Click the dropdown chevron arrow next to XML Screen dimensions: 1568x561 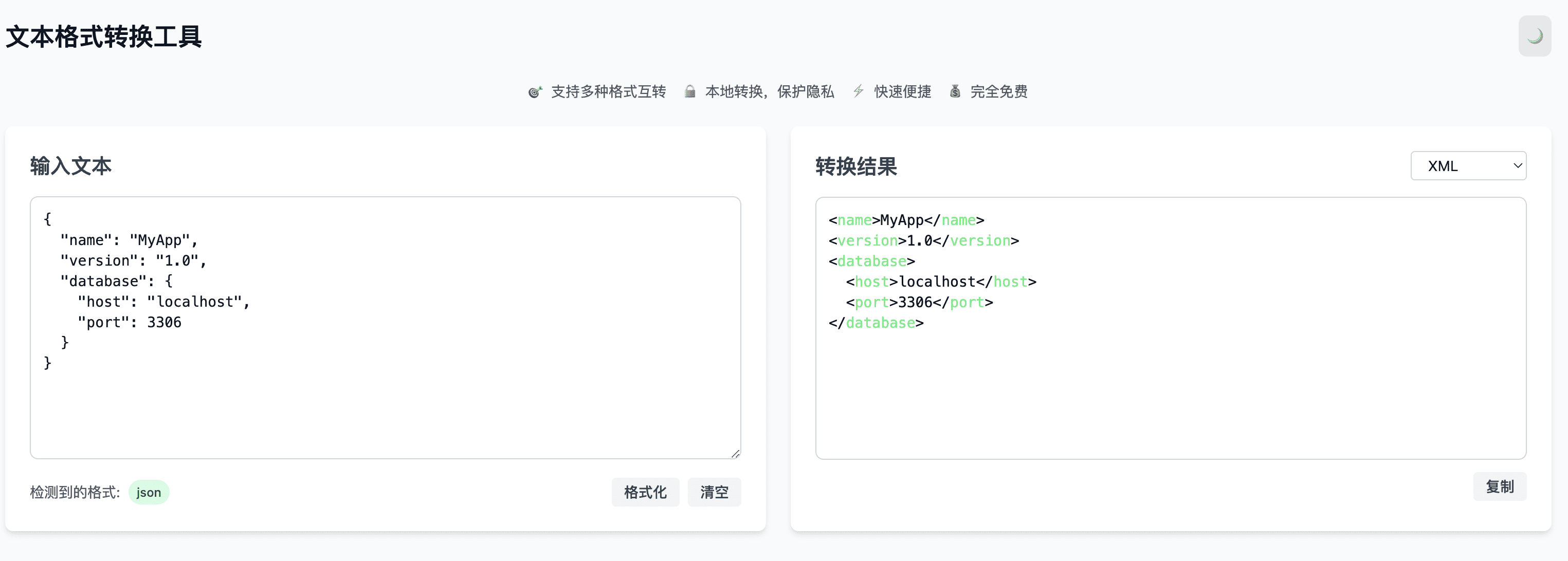pos(1518,165)
